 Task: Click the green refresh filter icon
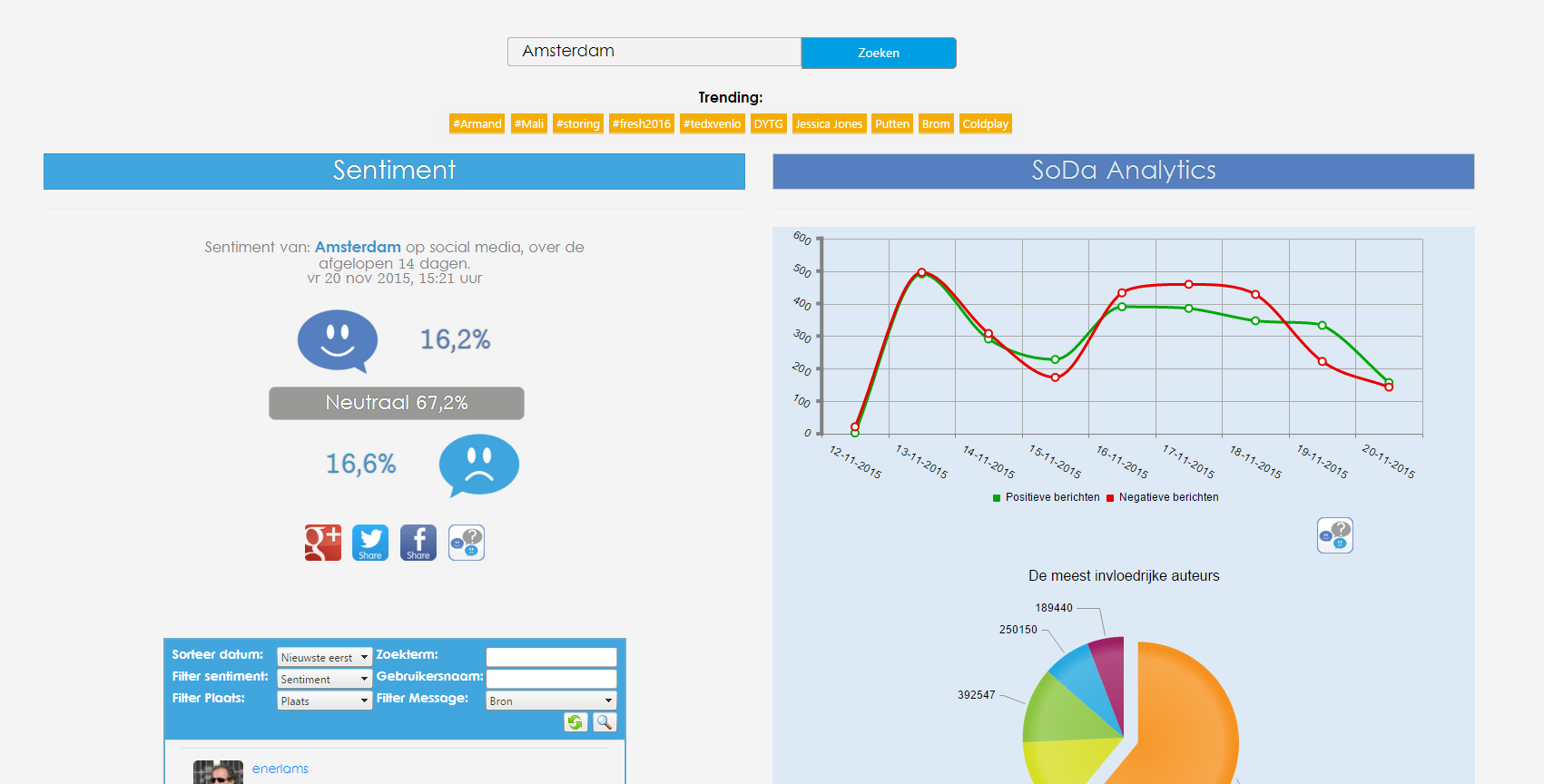click(x=575, y=722)
